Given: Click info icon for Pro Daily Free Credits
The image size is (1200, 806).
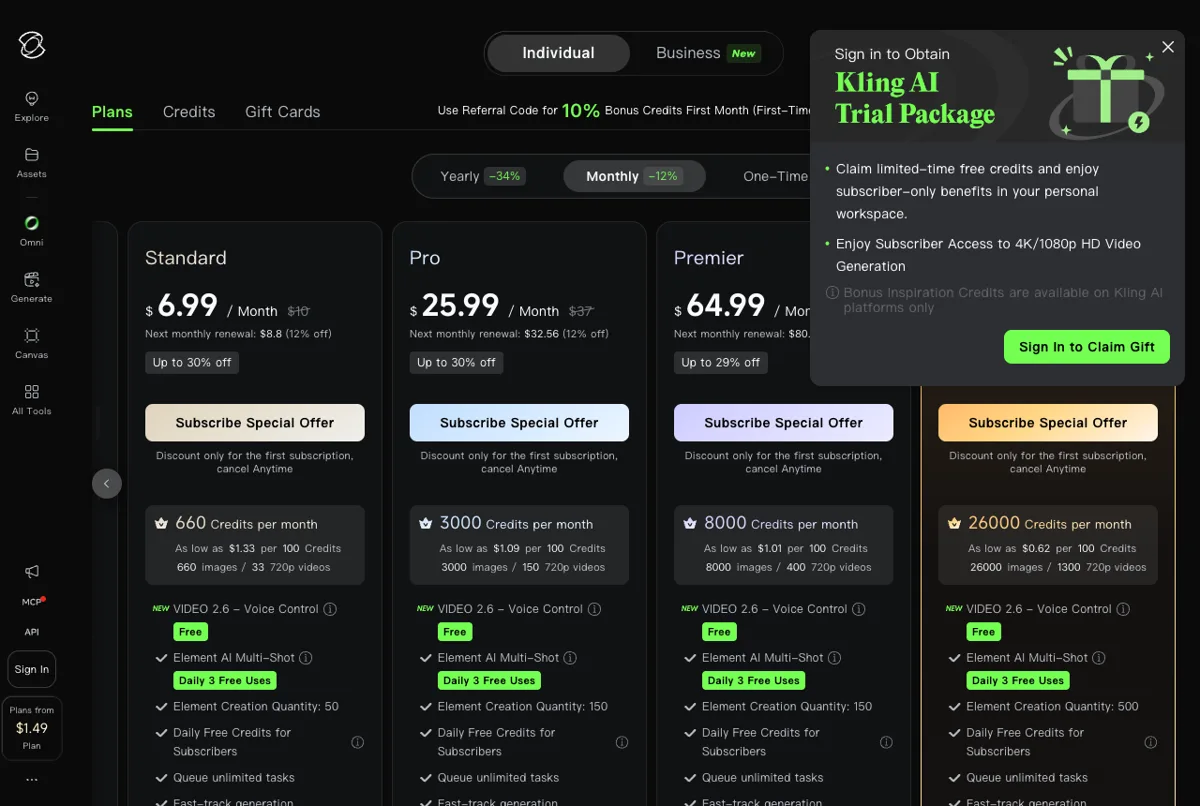Looking at the screenshot, I should pyautogui.click(x=622, y=742).
